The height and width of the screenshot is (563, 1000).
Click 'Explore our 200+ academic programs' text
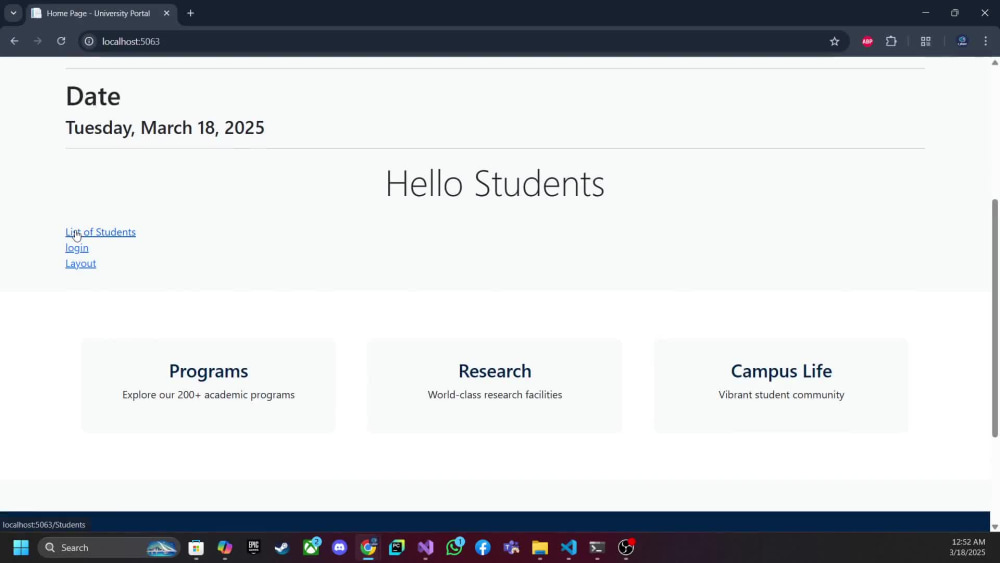(209, 395)
